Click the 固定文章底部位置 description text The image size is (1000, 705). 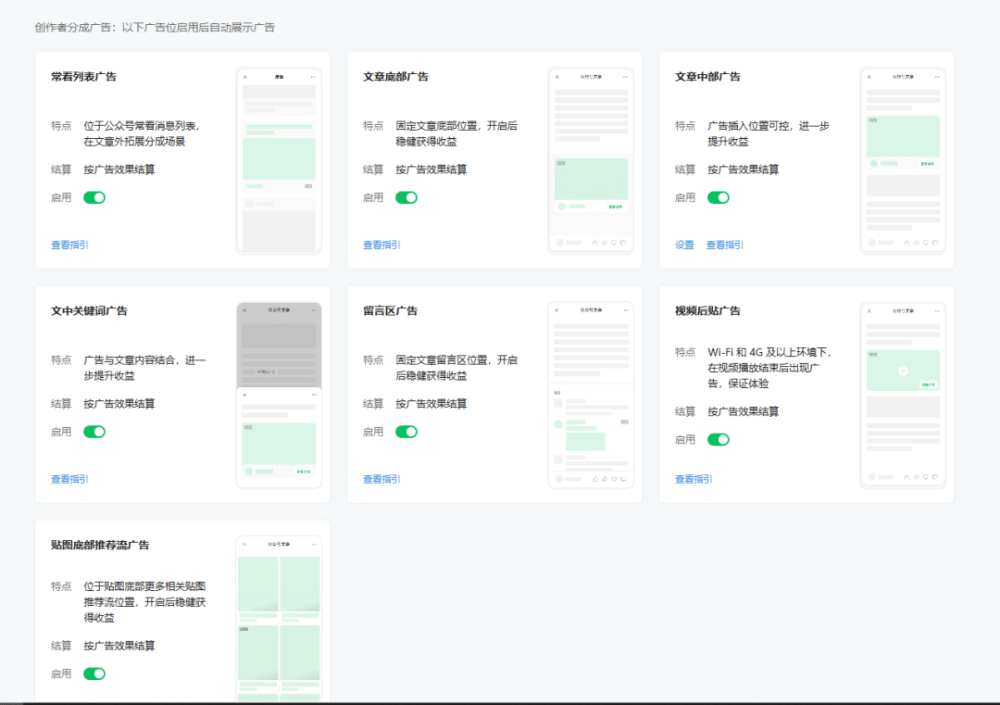click(457, 133)
